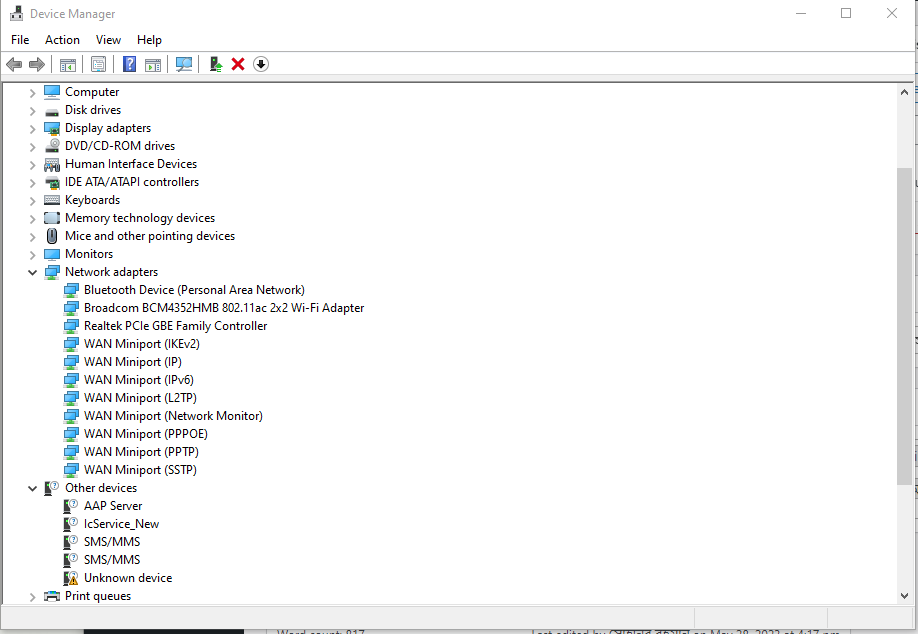The width and height of the screenshot is (918, 634).
Task: Expand the Disk drives node
Action: [32, 111]
